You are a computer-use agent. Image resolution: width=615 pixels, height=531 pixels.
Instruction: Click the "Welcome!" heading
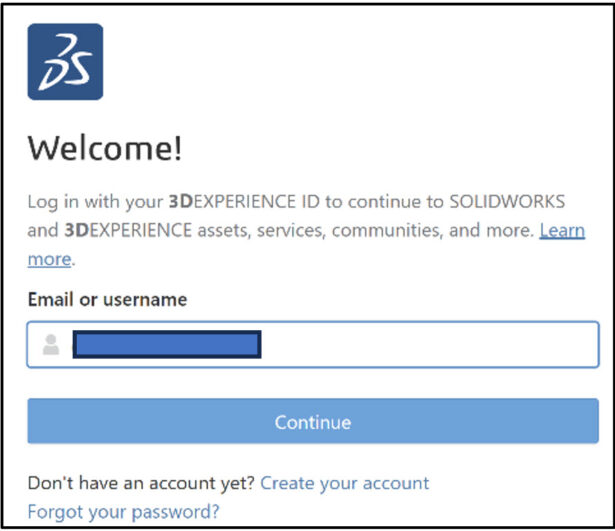click(105, 149)
